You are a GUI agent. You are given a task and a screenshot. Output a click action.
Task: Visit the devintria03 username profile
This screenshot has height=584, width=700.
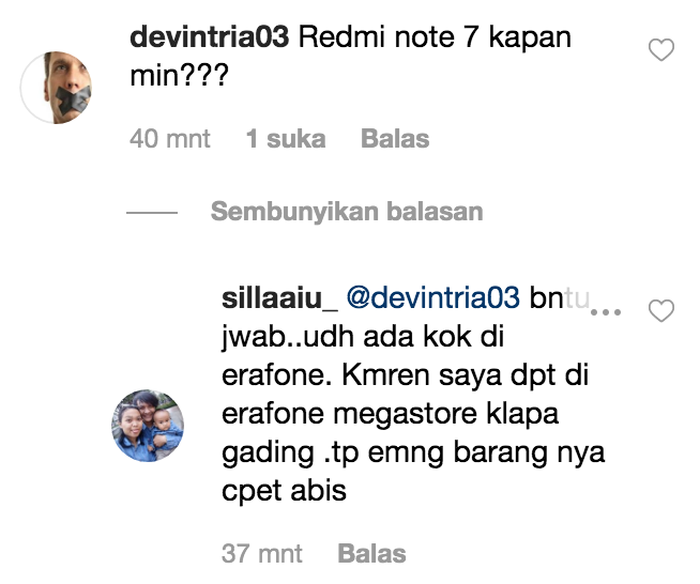pyautogui.click(x=209, y=37)
